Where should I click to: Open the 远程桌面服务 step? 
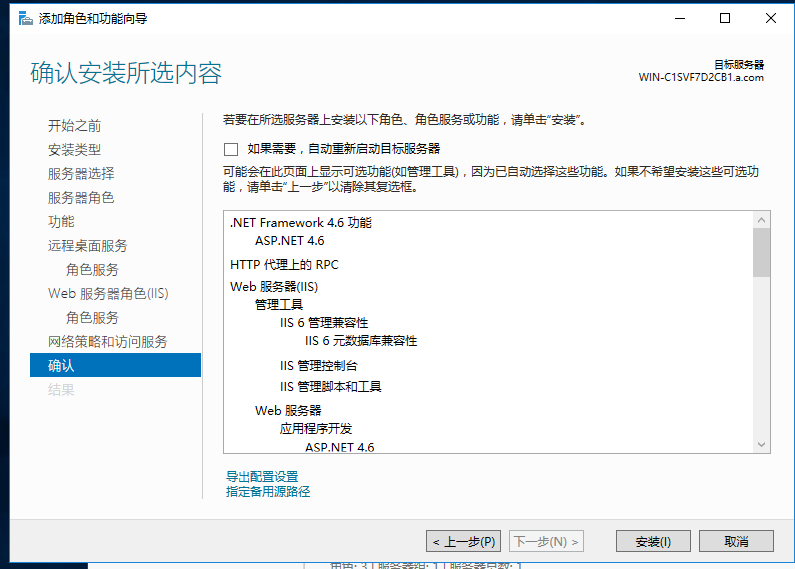[x=88, y=245]
